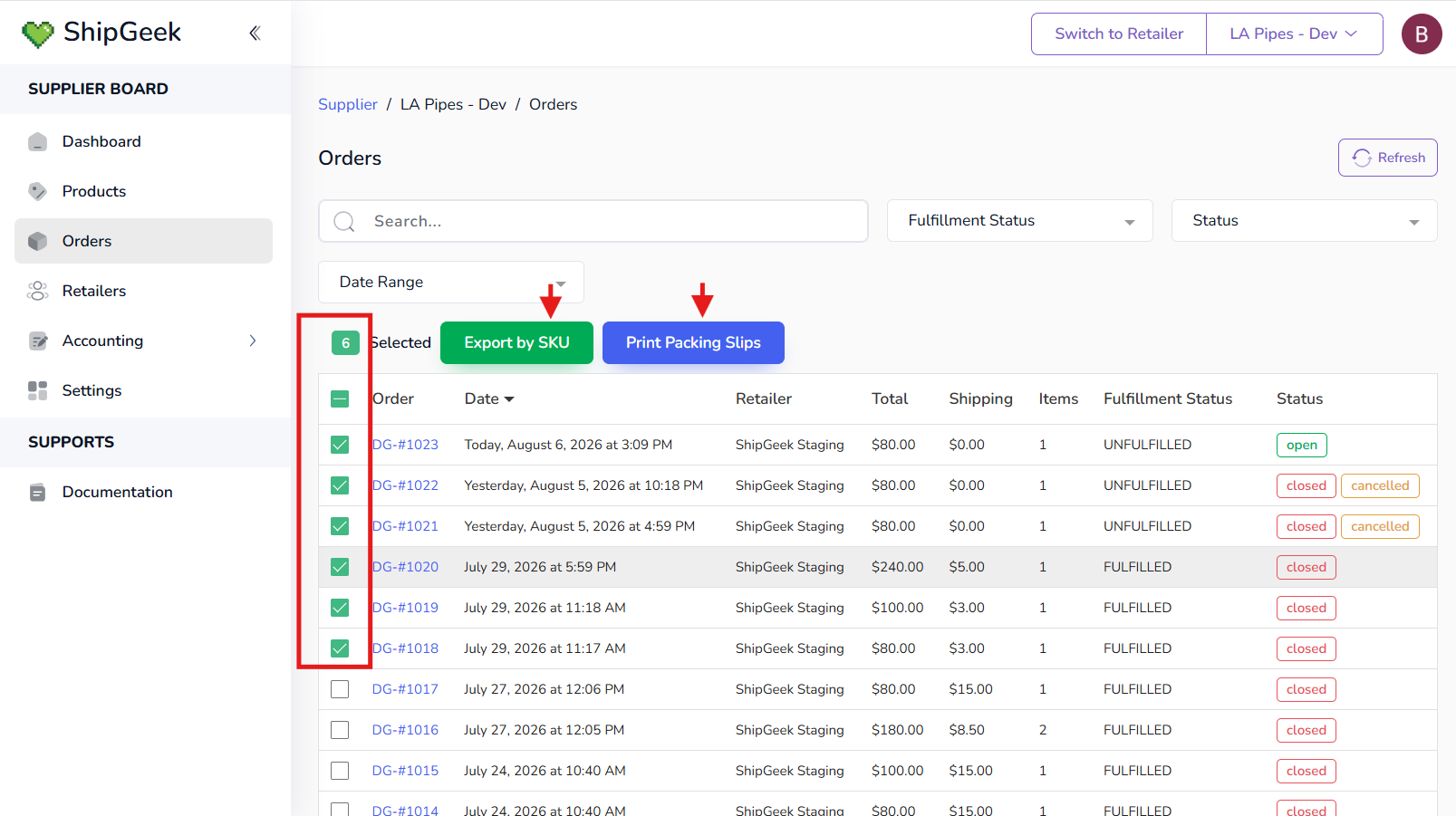The height and width of the screenshot is (816, 1456).
Task: Click the 6 selected count badge
Action: pos(345,342)
